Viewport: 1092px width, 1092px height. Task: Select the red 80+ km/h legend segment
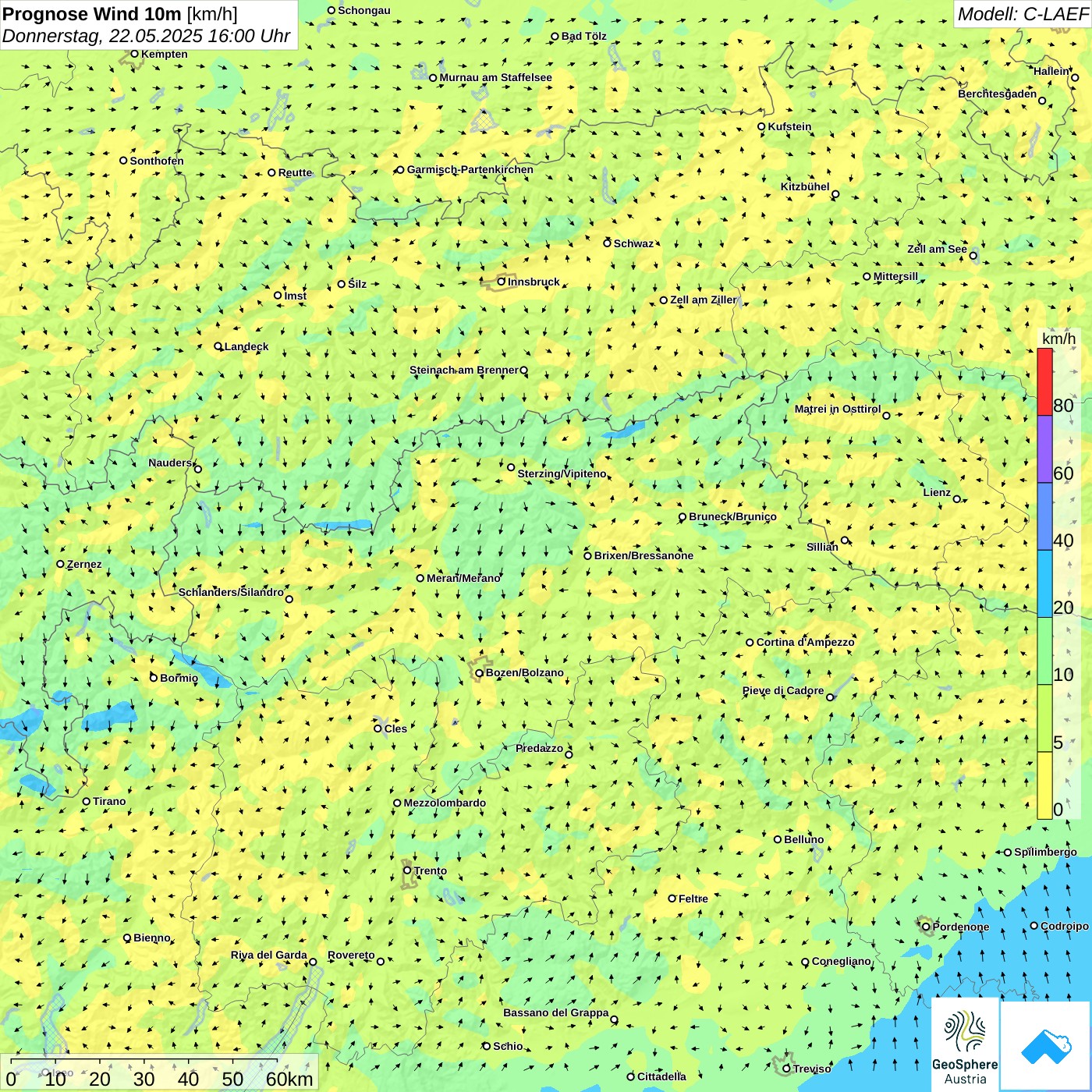pyautogui.click(x=1044, y=381)
